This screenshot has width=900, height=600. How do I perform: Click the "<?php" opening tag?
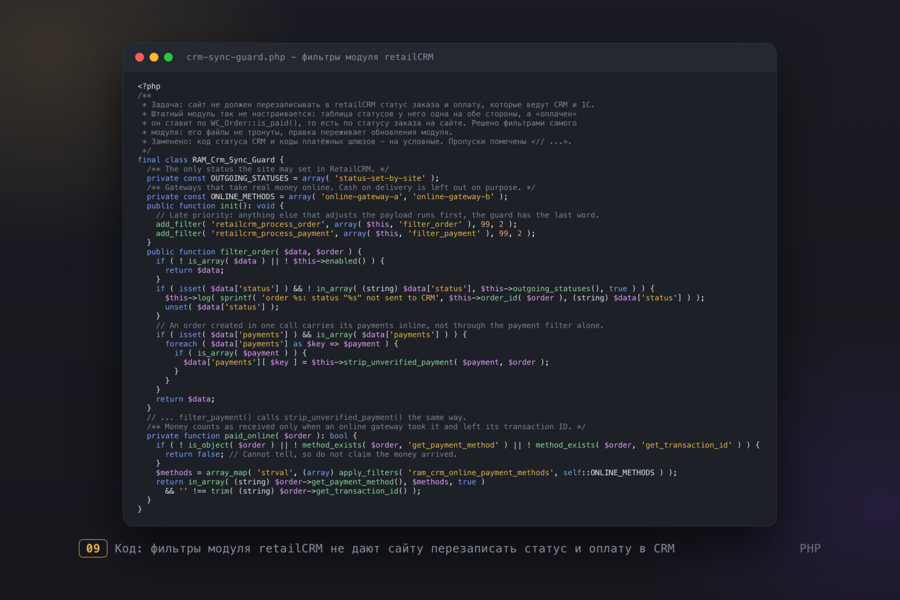point(149,86)
